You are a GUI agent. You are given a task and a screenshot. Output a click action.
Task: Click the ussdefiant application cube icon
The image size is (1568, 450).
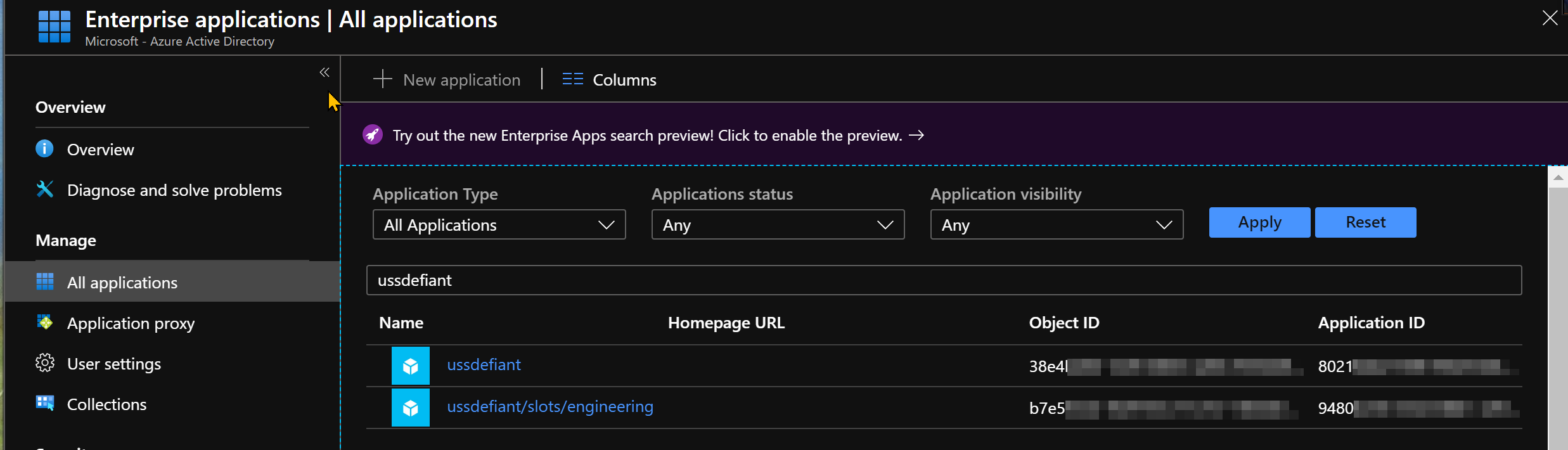click(411, 366)
